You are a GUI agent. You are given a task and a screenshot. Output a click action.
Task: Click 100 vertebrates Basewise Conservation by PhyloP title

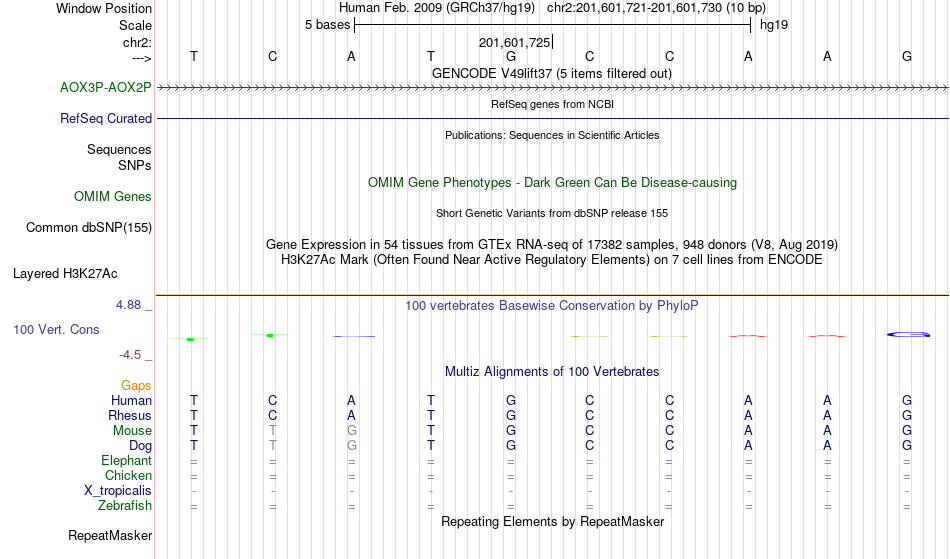coord(552,305)
